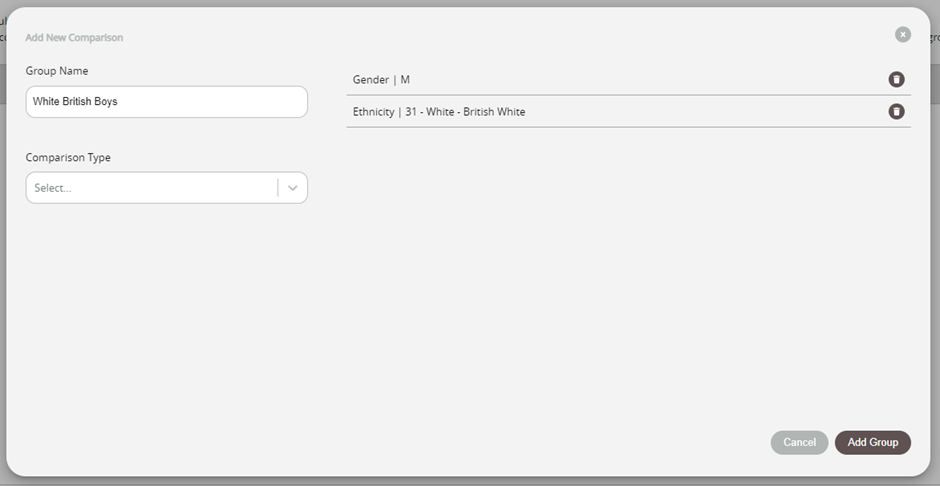Viewport: 940px width, 486px height.
Task: Select the Gender | M criteria row
Action: [628, 80]
